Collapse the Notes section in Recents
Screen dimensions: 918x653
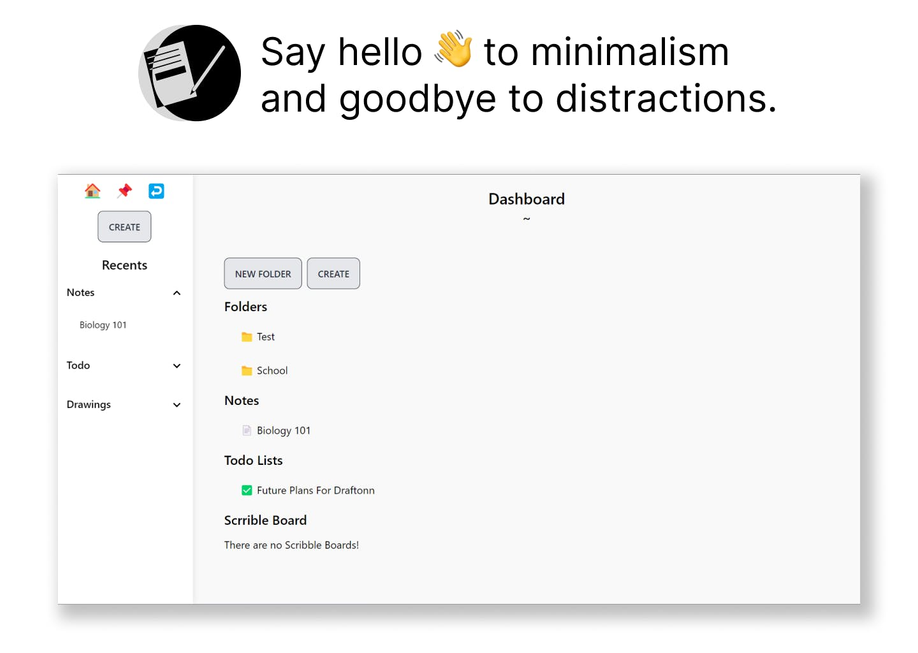[x=177, y=293]
